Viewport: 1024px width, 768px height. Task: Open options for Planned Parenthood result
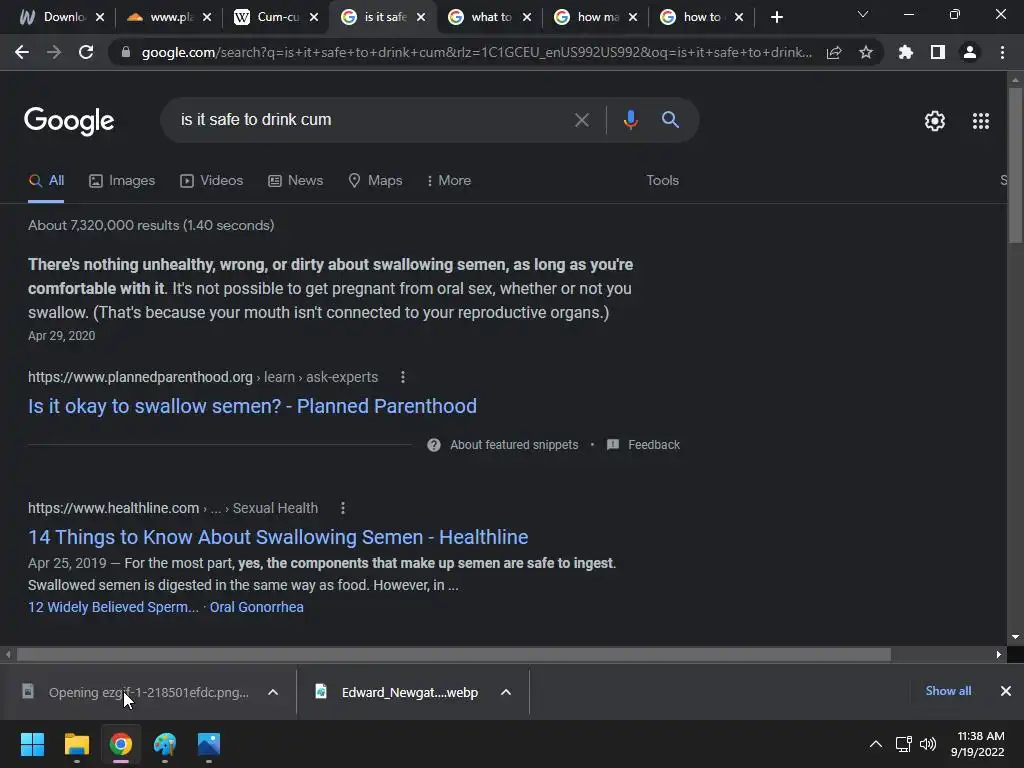point(403,377)
